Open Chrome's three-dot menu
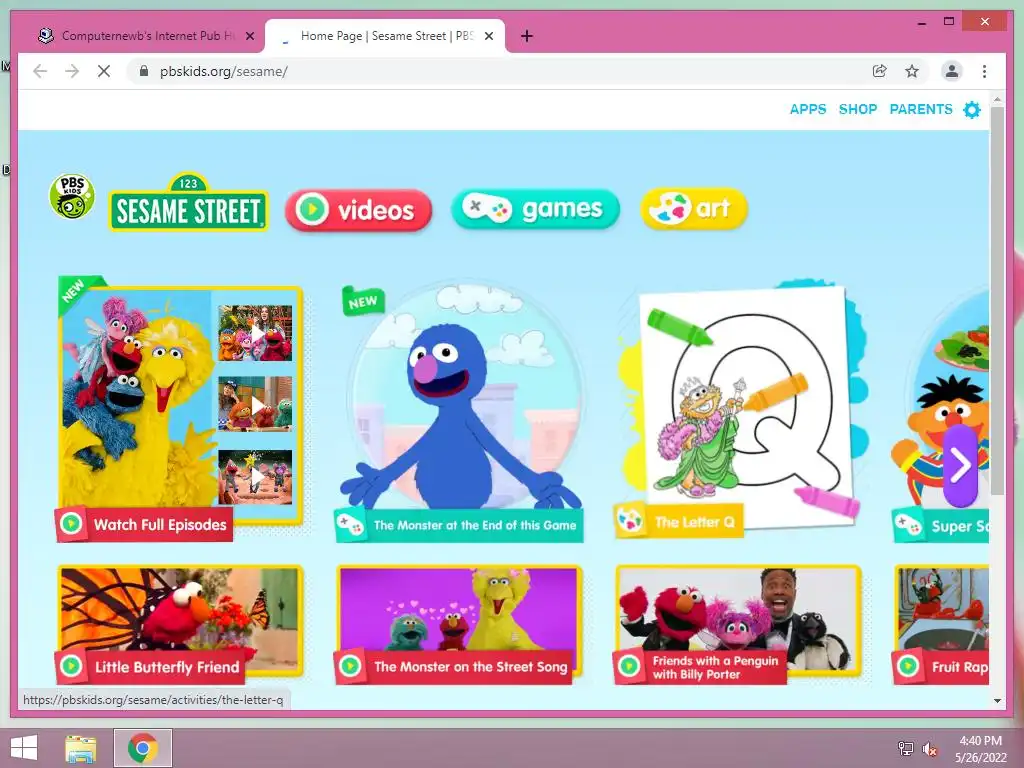This screenshot has width=1024, height=768. point(984,71)
